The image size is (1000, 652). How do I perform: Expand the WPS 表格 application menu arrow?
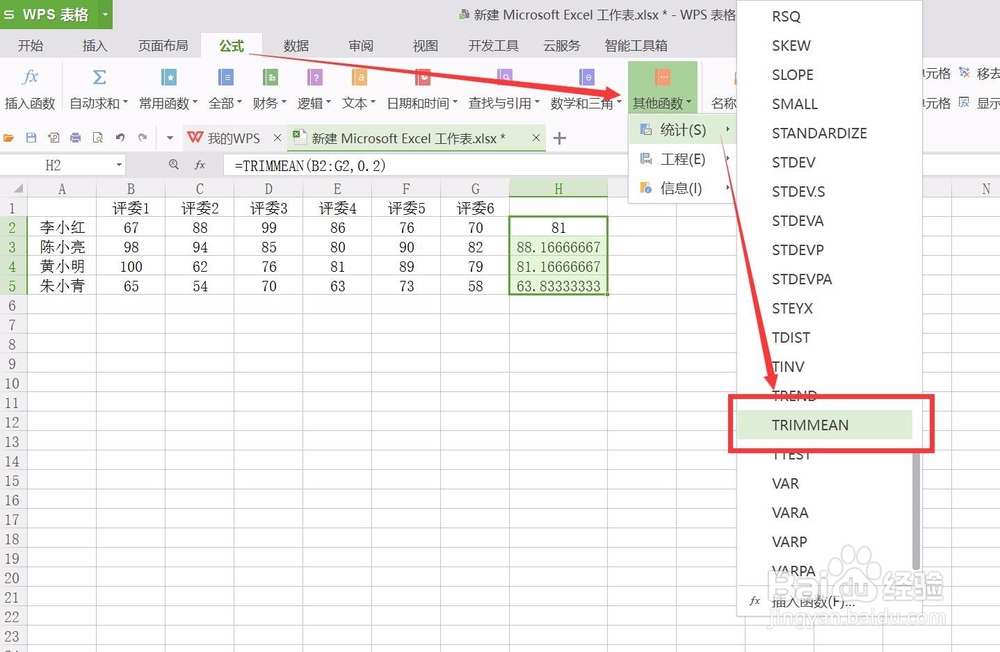pyautogui.click(x=105, y=14)
